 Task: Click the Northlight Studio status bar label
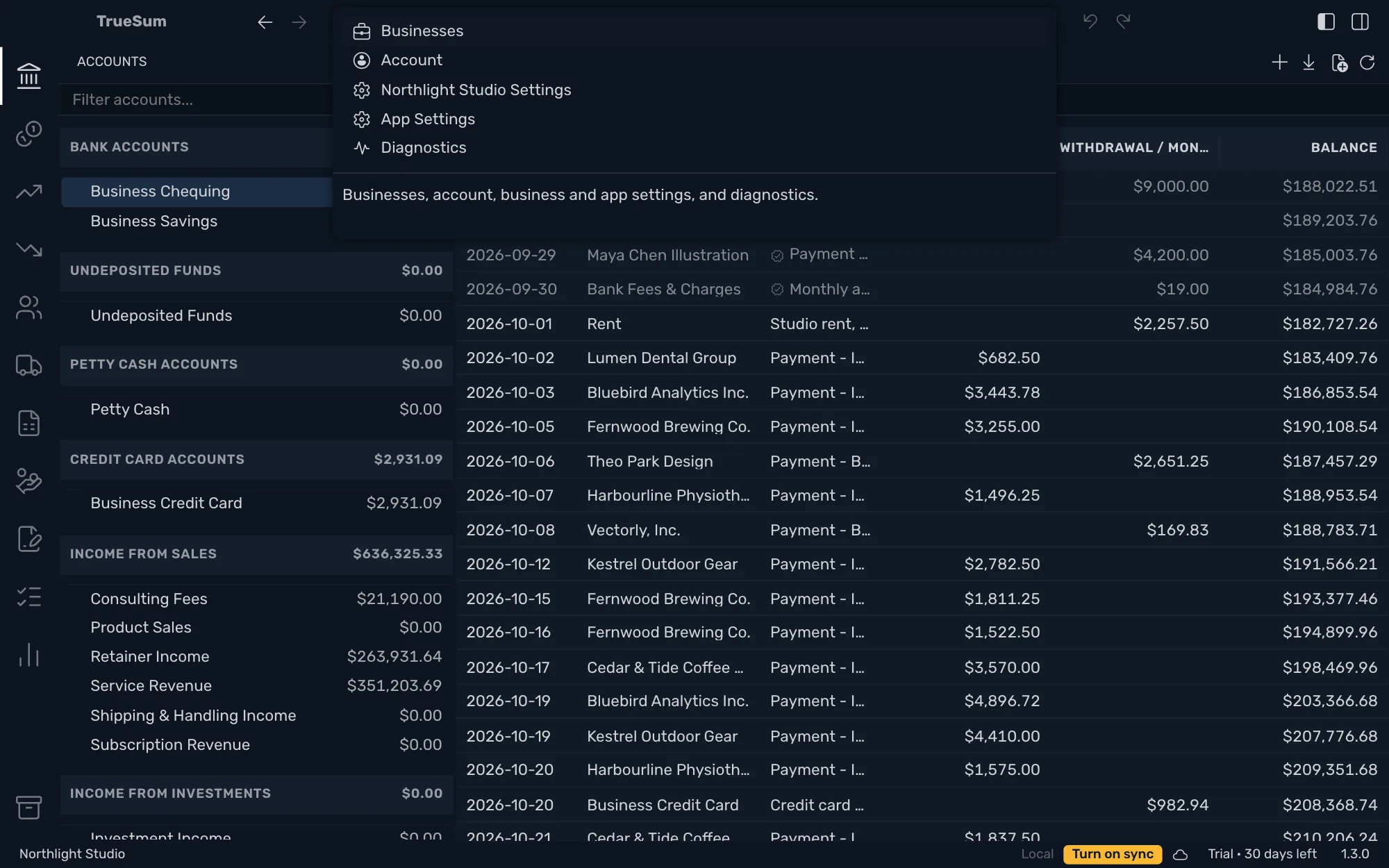[72, 854]
